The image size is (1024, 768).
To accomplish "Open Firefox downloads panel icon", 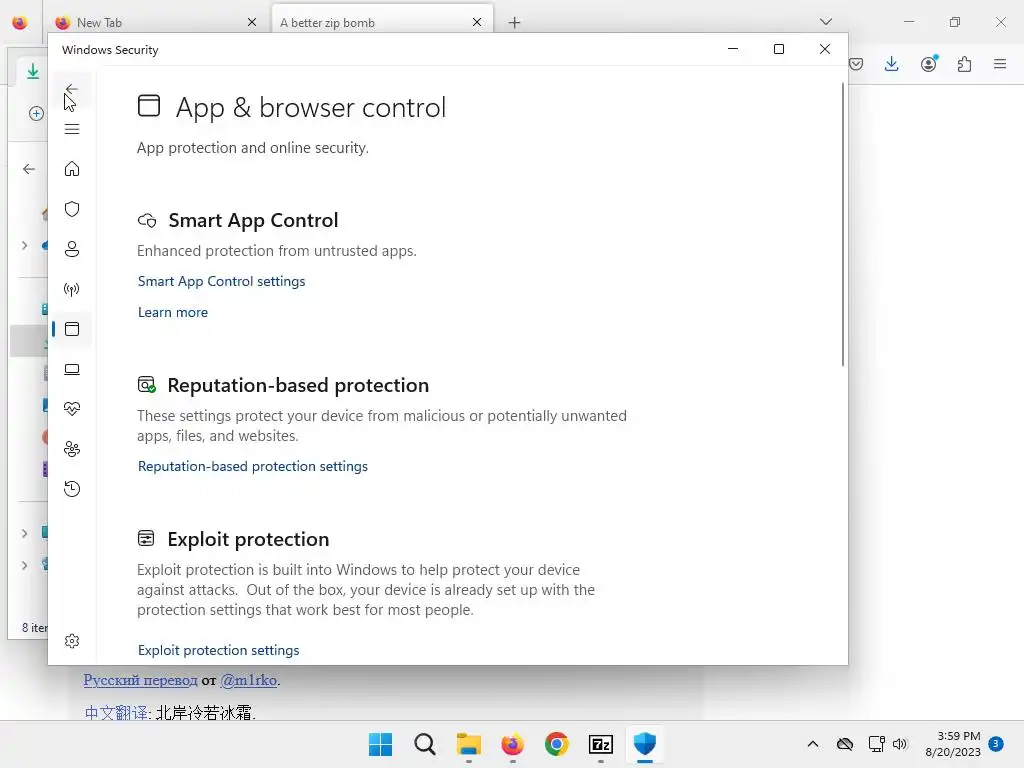I will coord(891,64).
